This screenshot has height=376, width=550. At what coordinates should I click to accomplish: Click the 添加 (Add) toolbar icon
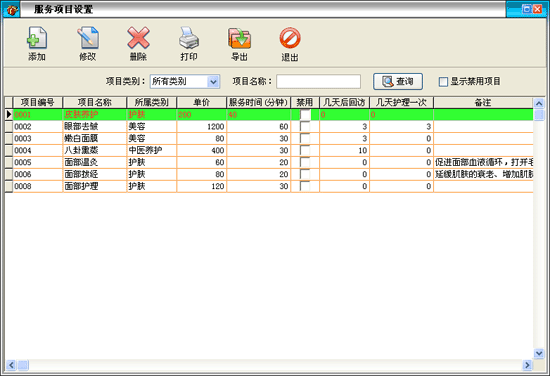[x=37, y=38]
